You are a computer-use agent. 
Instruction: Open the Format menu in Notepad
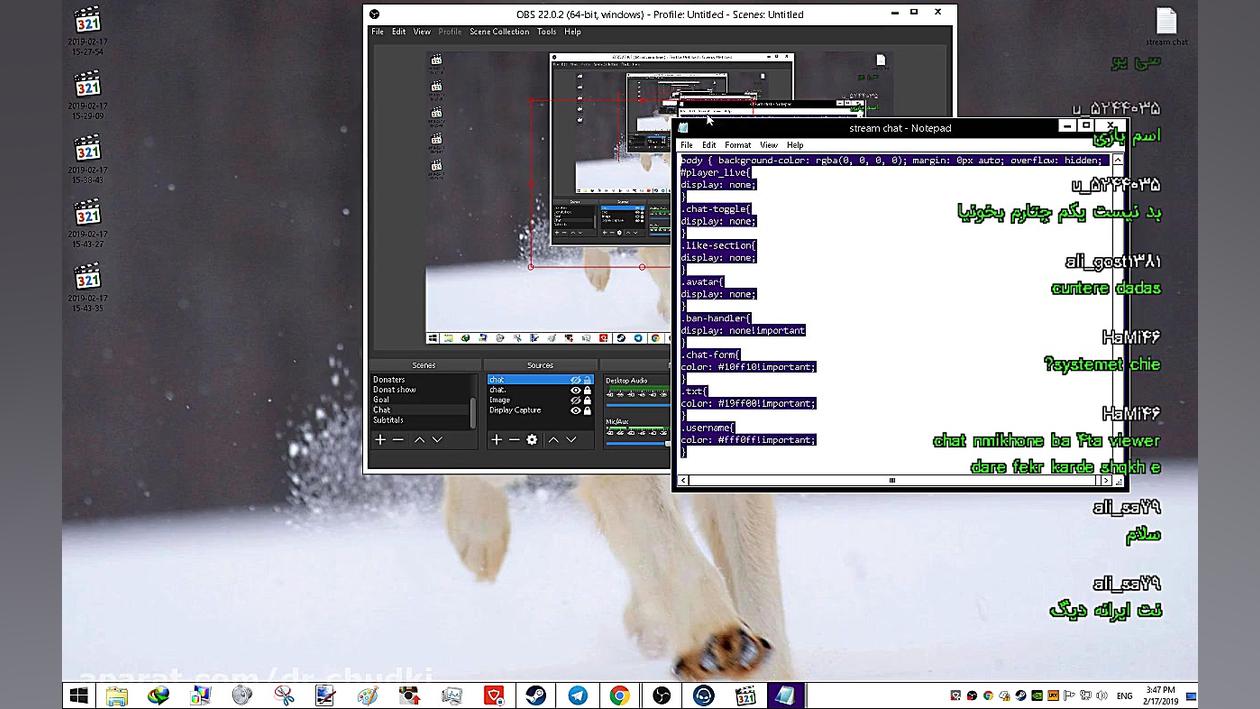737,145
